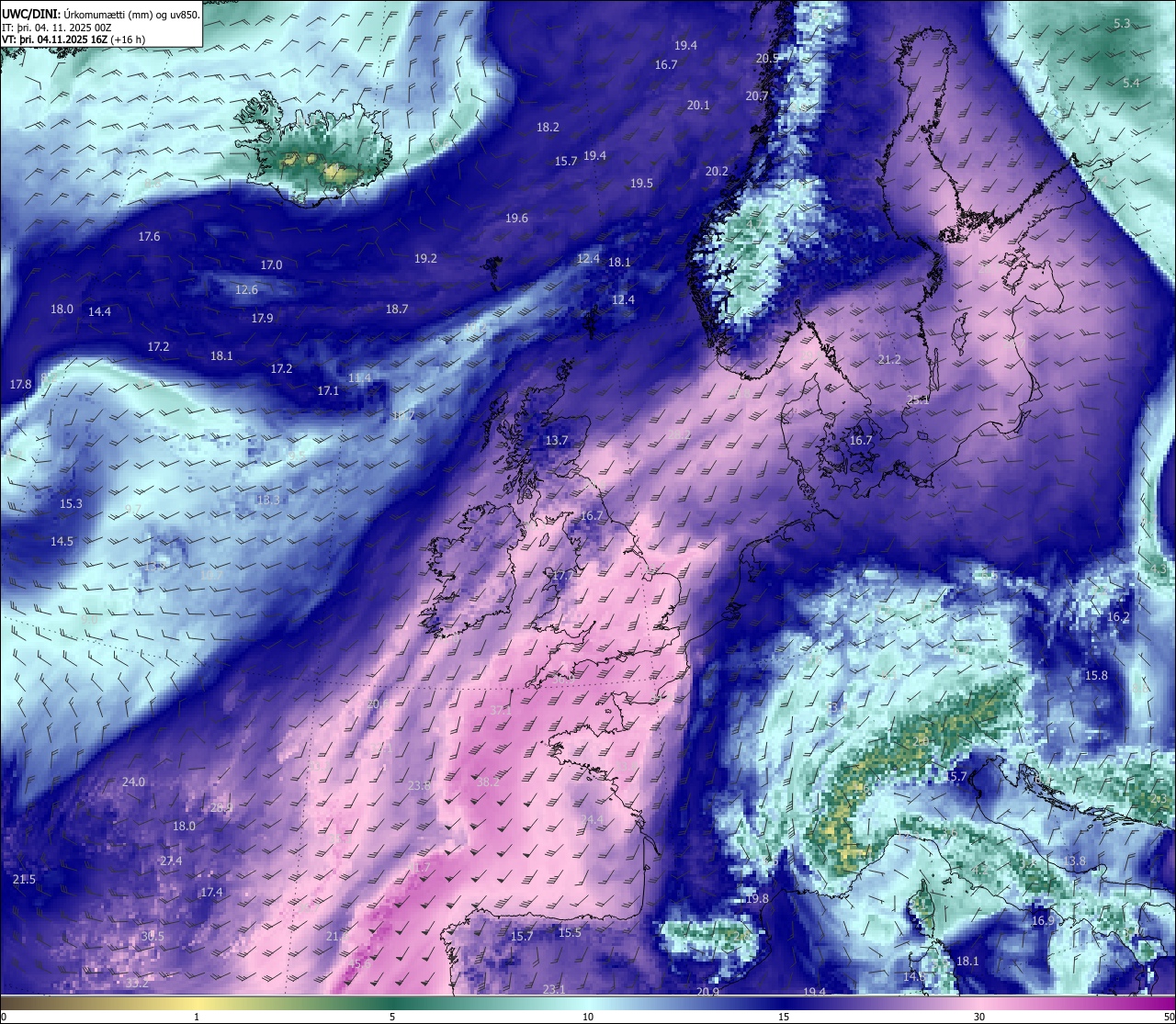Viewport: 1176px width, 1024px height.
Task: Click the 24.4 value label
Action: 593,819
